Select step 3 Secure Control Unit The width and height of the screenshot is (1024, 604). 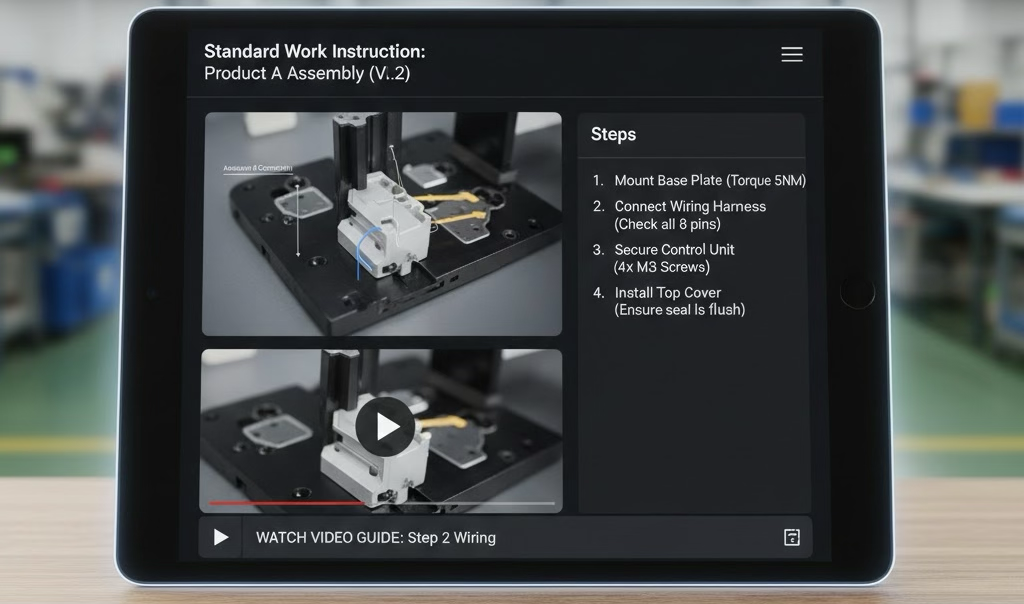pyautogui.click(x=663, y=258)
